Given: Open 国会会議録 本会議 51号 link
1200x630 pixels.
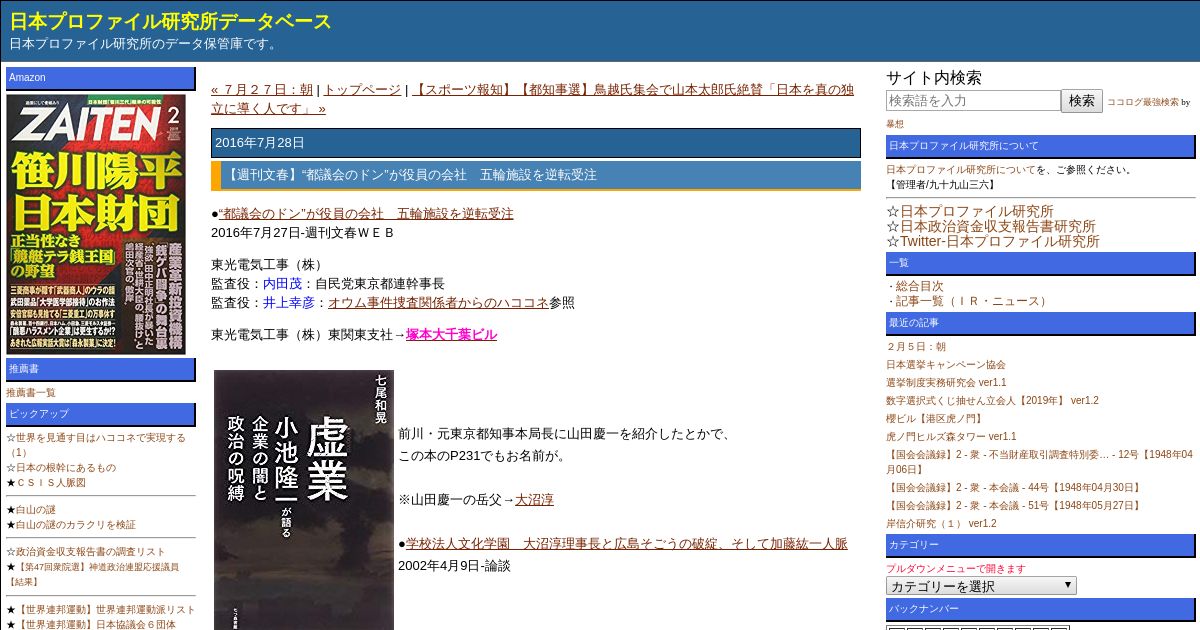Looking at the screenshot, I should click(1014, 506).
